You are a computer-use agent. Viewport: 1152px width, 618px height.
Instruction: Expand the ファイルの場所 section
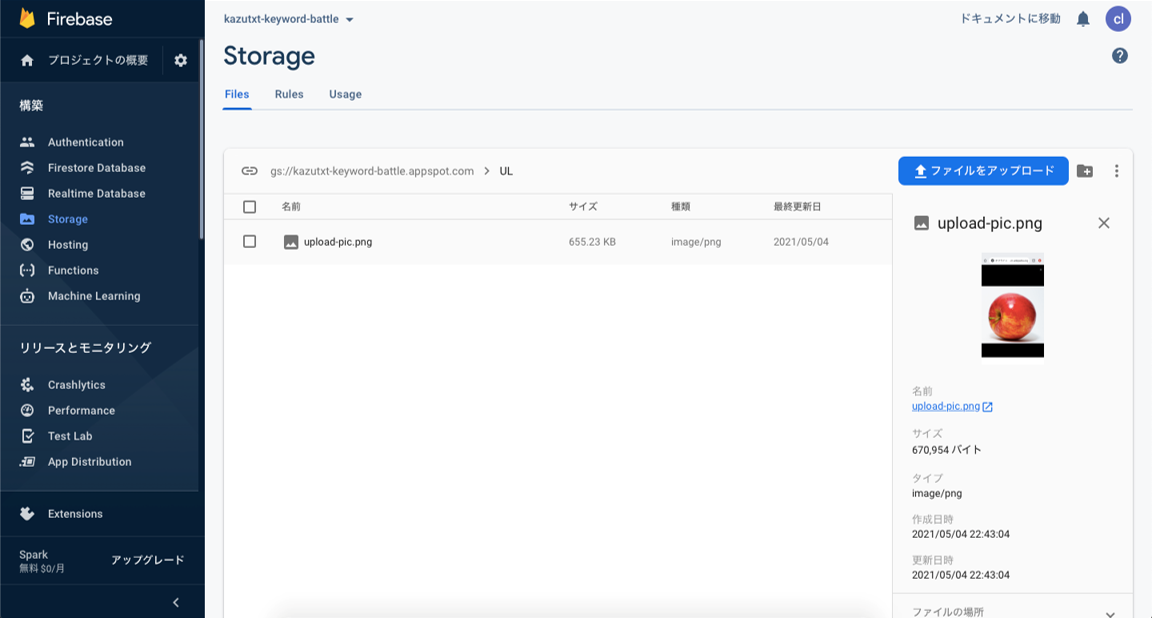[1110, 613]
